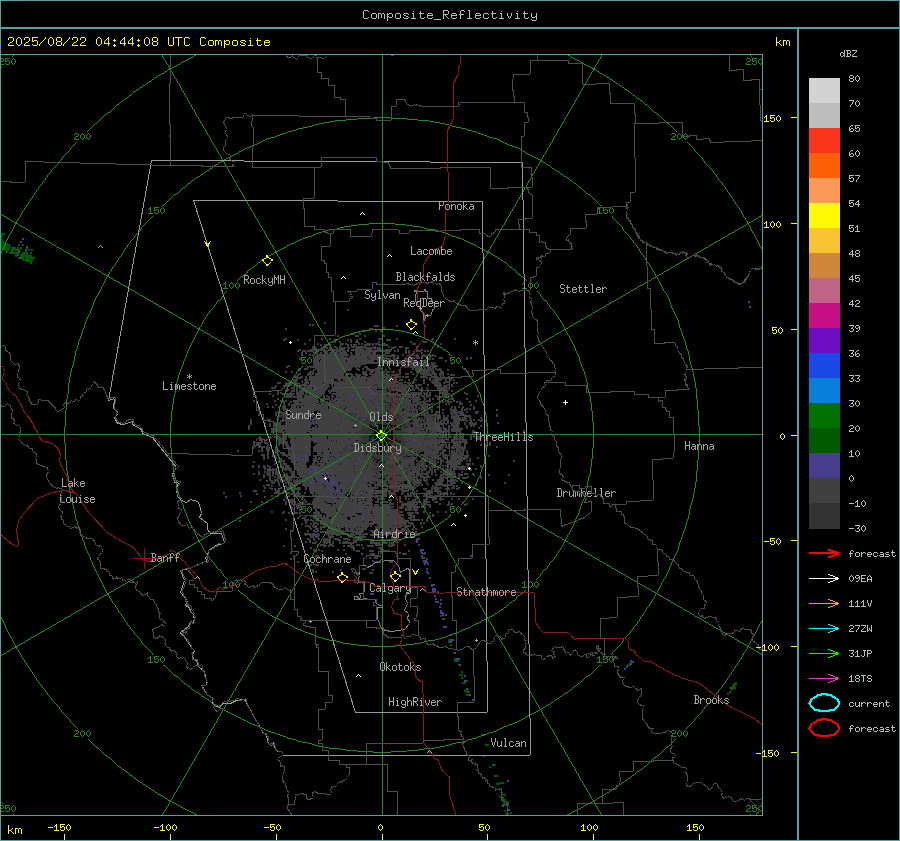Click the 20 dBZ green color swatch

tap(824, 416)
